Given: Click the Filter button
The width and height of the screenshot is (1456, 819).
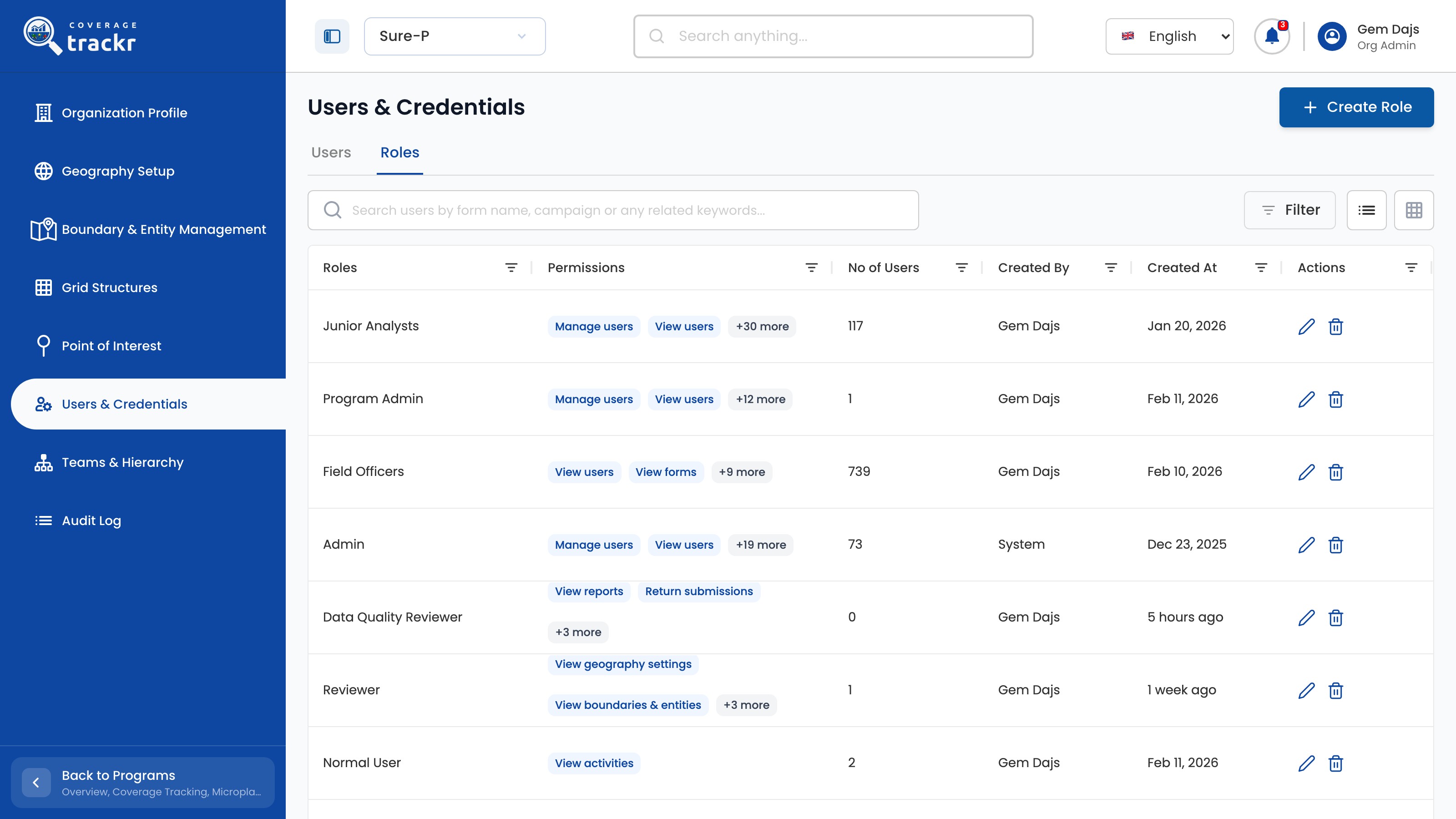Looking at the screenshot, I should coord(1290,210).
